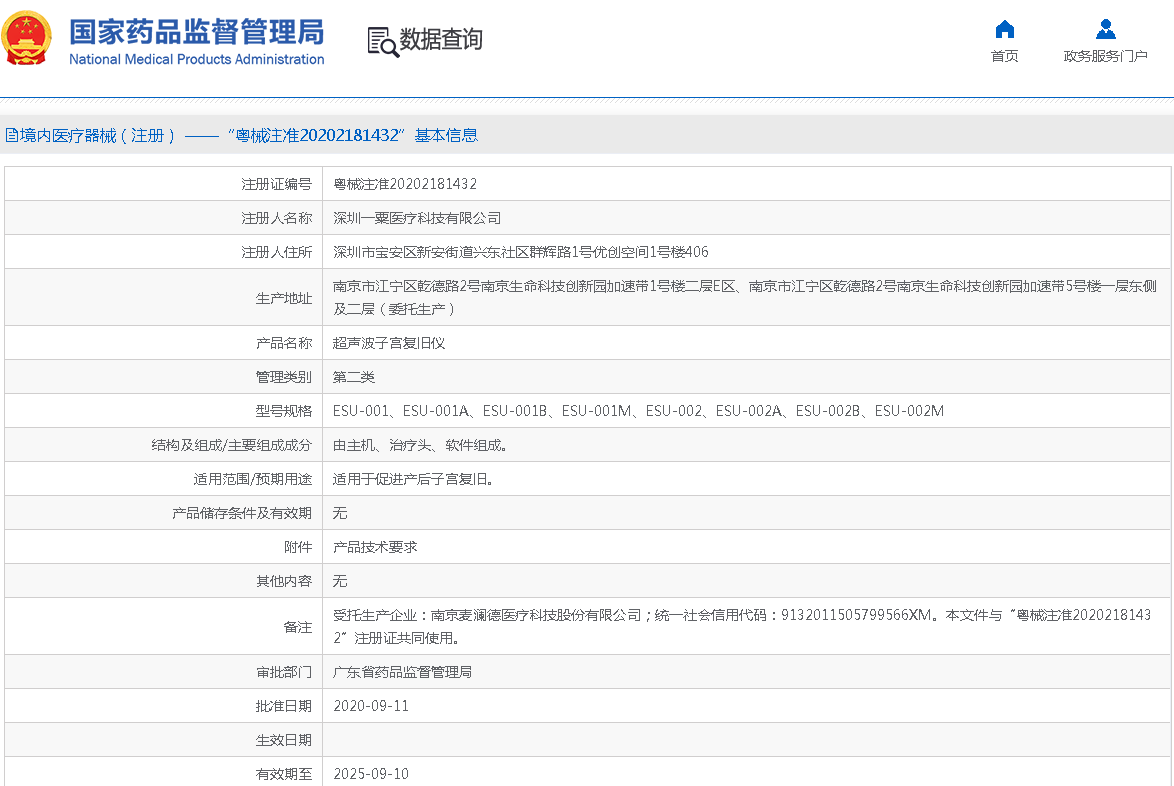Open the 产品技术要求 attachment
Image resolution: width=1174 pixels, height=786 pixels.
tap(375, 547)
